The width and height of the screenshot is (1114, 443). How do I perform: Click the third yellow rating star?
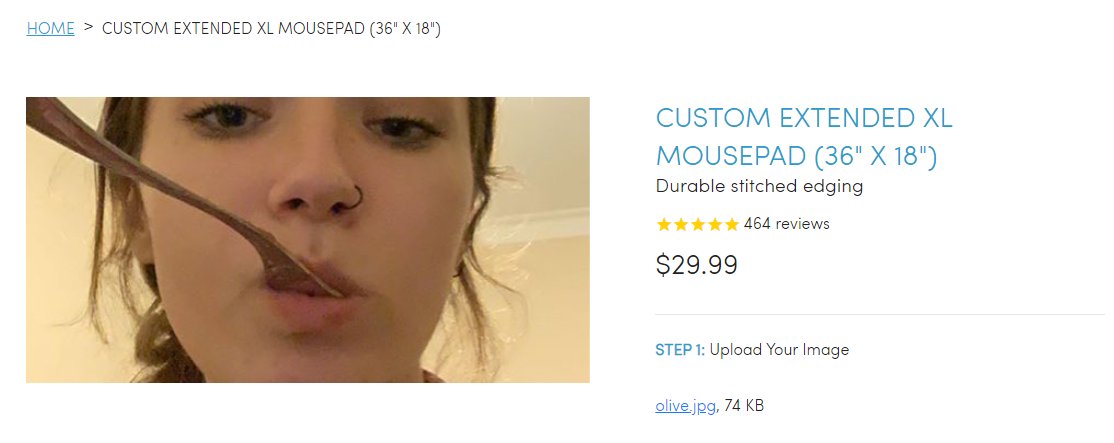coord(698,224)
